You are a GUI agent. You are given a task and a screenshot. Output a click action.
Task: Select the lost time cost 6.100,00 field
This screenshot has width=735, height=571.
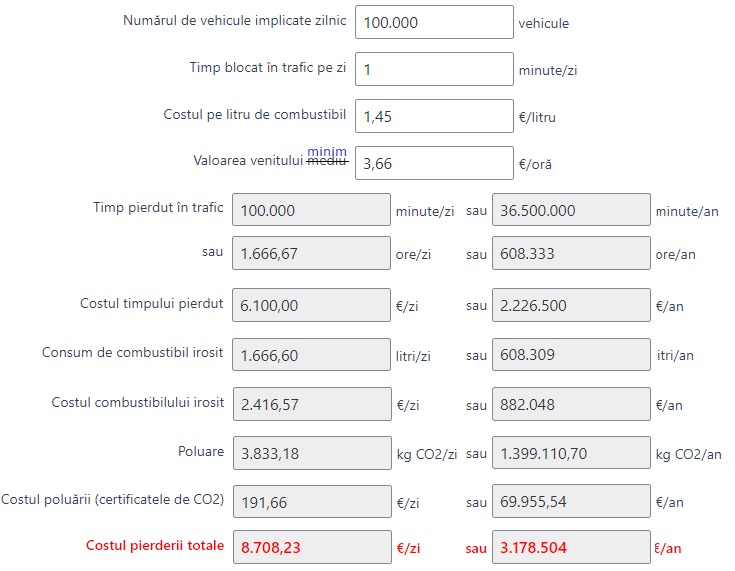click(x=311, y=305)
